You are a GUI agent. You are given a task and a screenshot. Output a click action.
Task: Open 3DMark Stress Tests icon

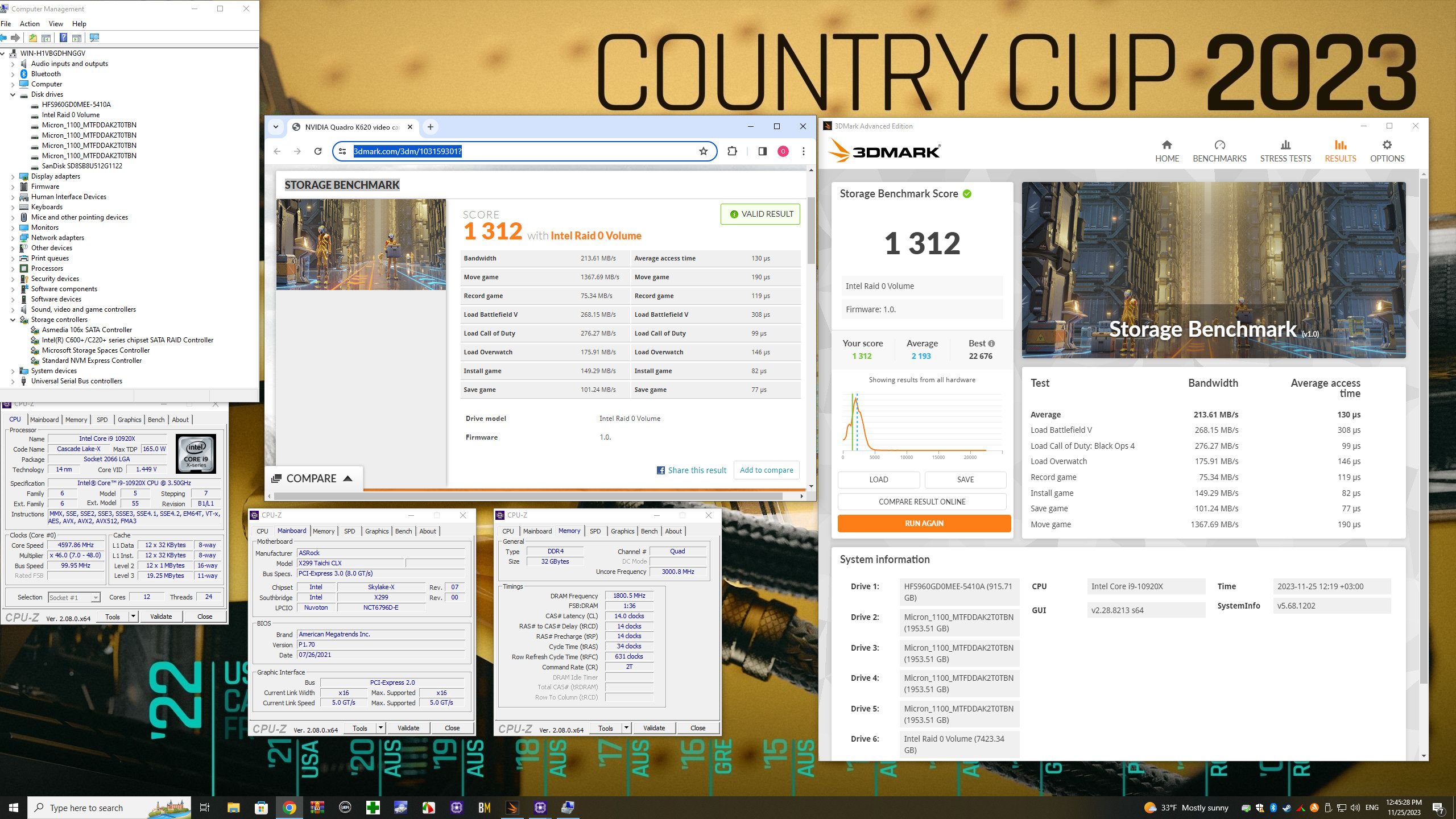[x=1285, y=145]
